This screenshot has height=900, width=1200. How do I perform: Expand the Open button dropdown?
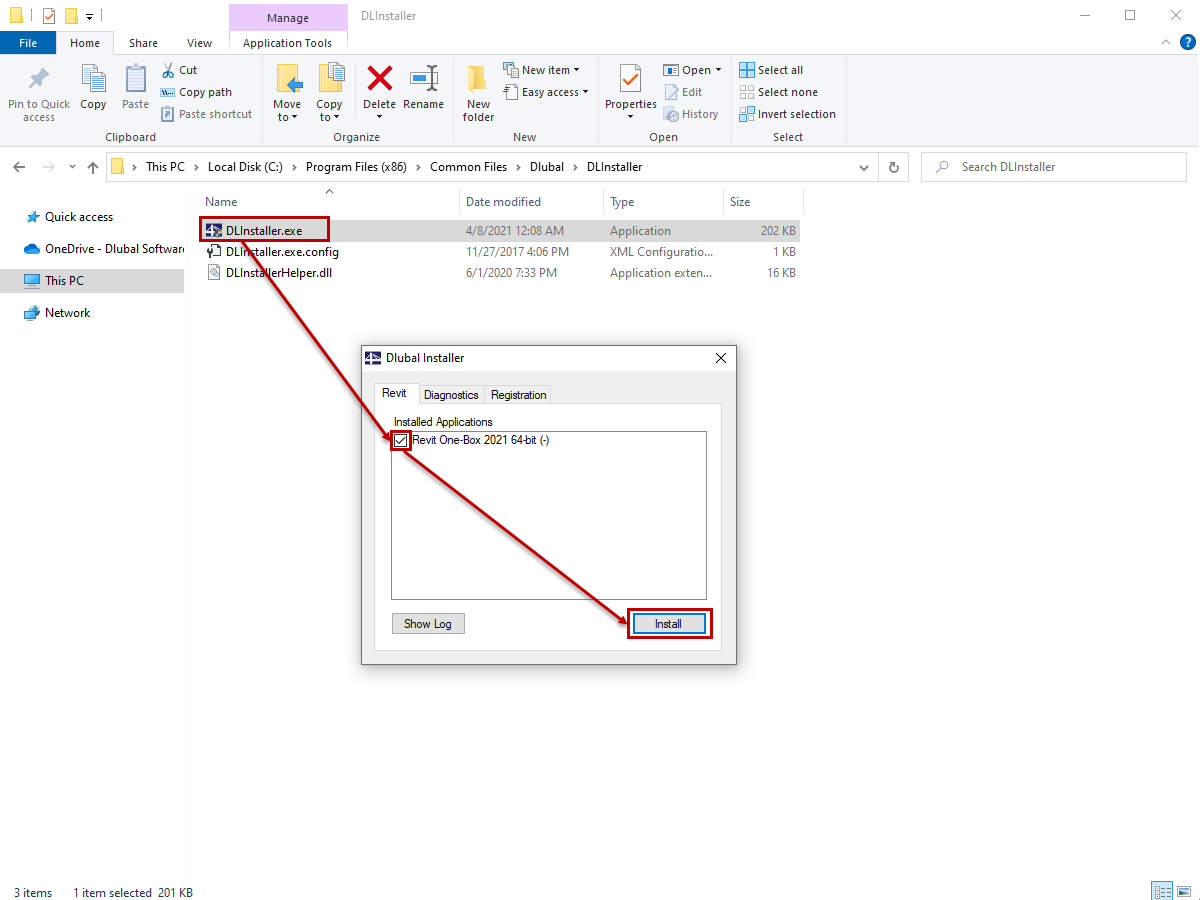pos(716,69)
